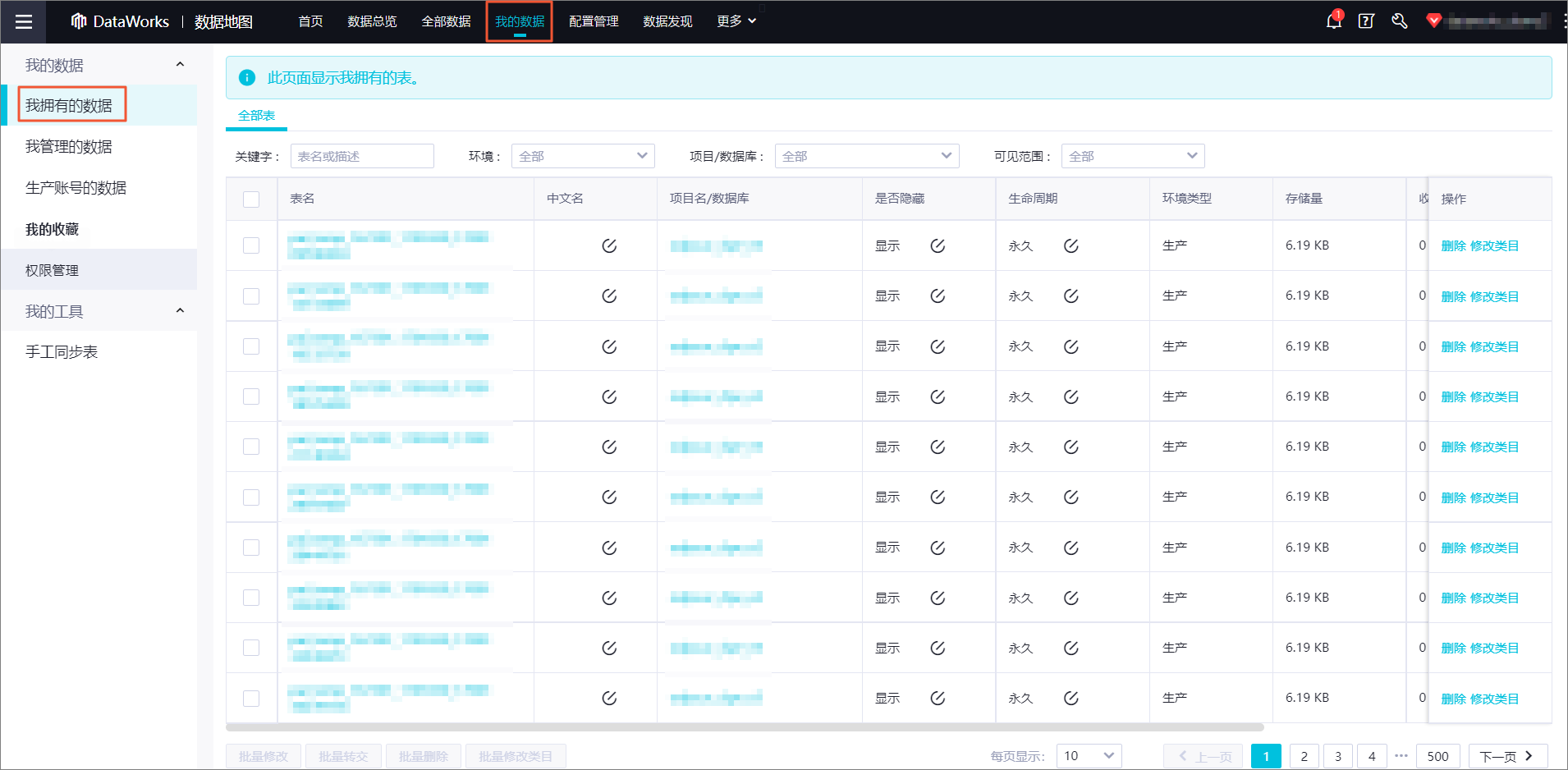This screenshot has height=770, width=1568.
Task: Click the table's horizontal scrollbar
Action: 745,727
